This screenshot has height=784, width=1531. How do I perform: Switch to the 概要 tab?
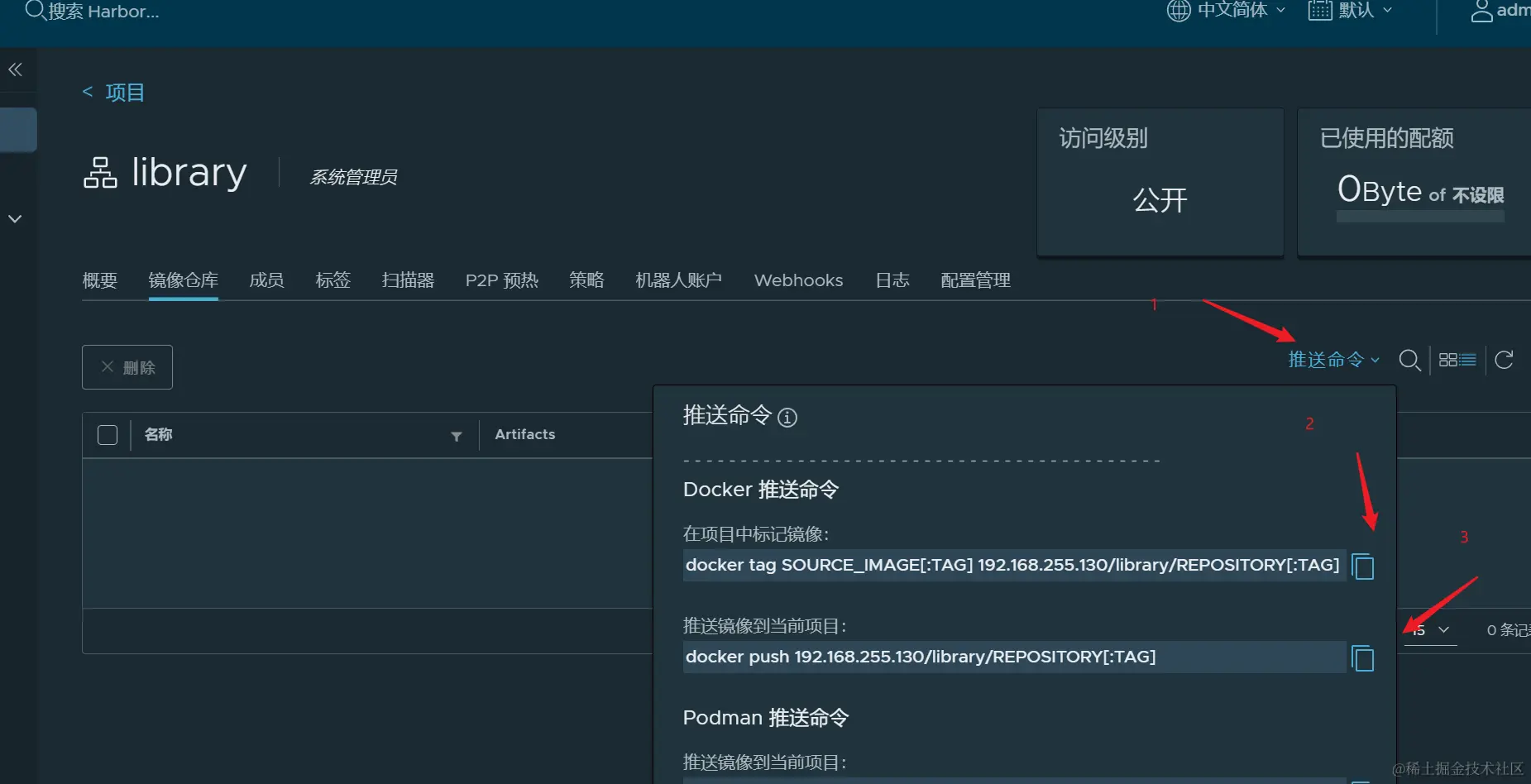(100, 280)
